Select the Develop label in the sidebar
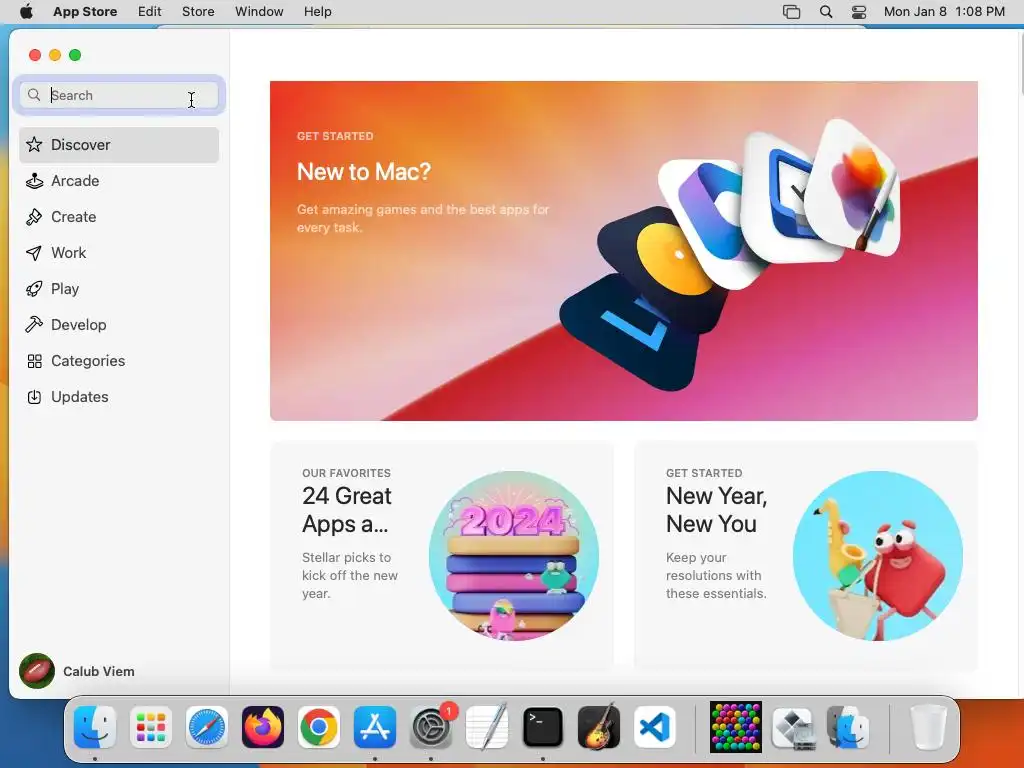 click(x=78, y=325)
